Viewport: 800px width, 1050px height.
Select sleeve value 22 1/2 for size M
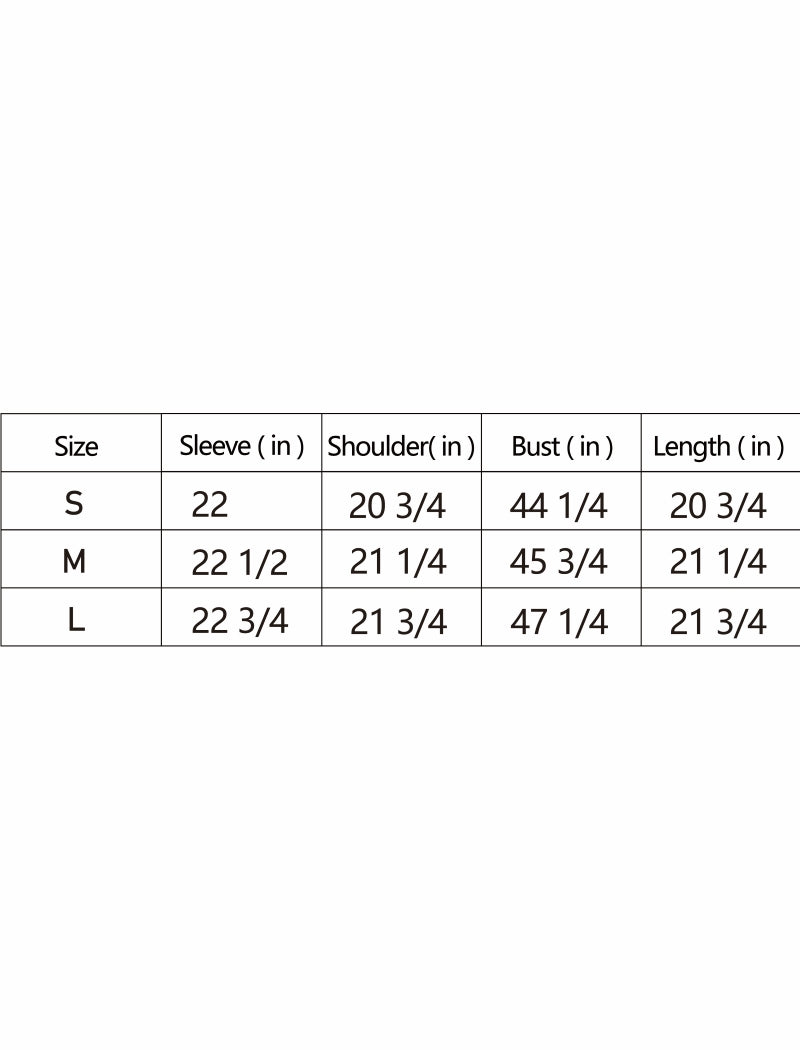pyautogui.click(x=239, y=563)
